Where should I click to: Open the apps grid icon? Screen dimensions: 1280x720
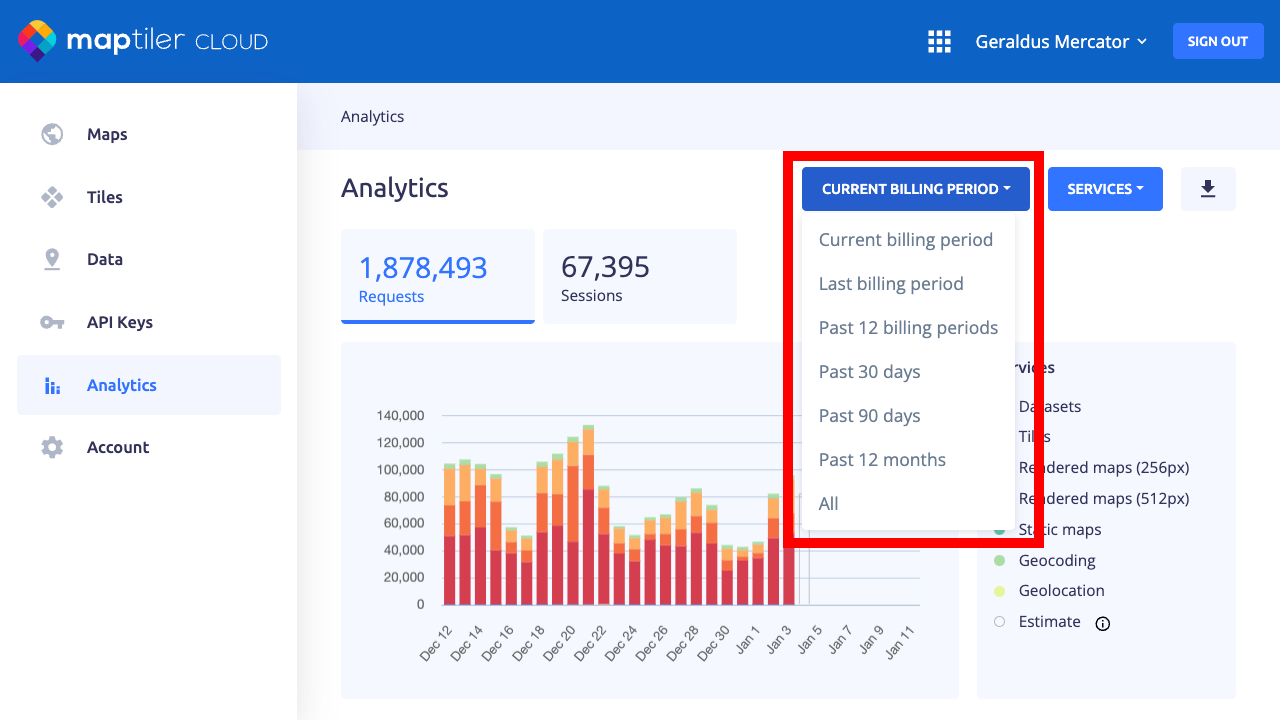pos(939,41)
